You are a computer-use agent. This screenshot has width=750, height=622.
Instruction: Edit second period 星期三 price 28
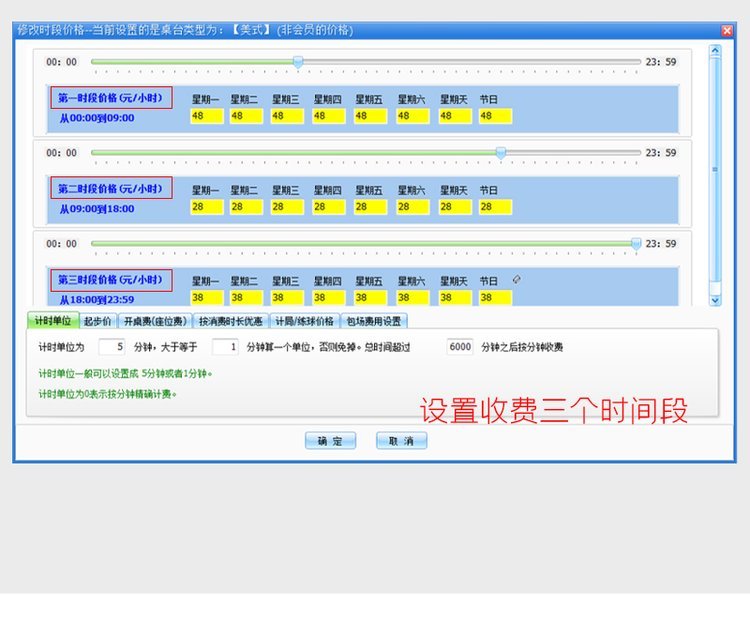point(287,207)
